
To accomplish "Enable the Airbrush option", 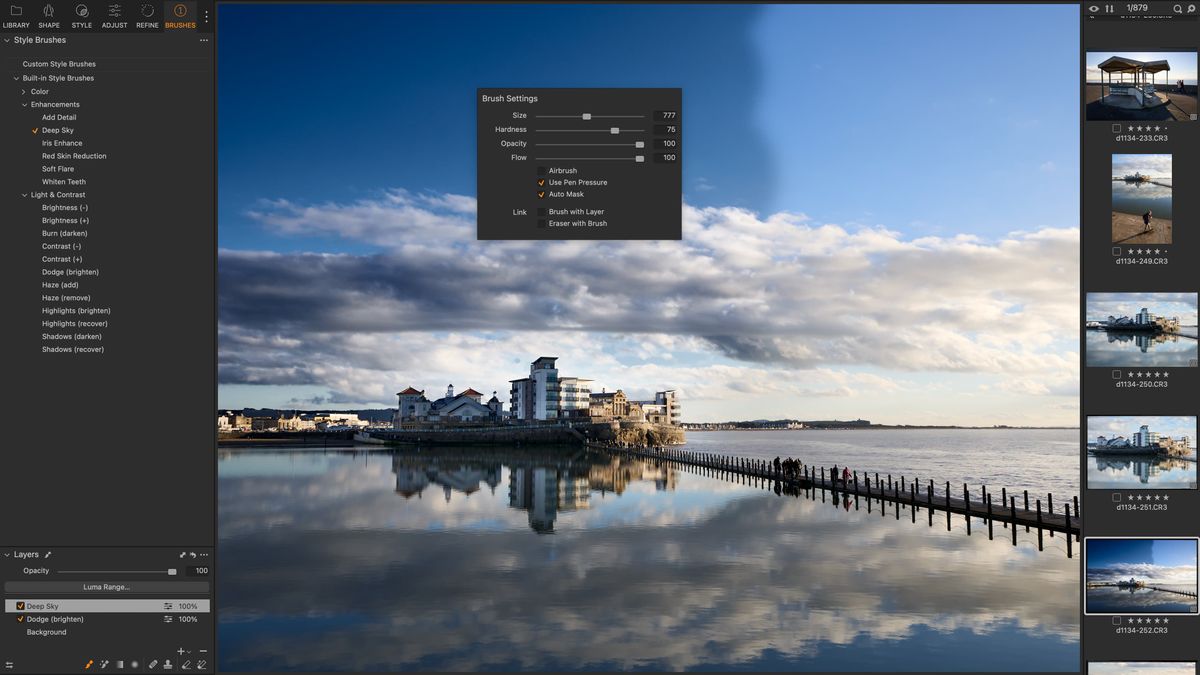I will (543, 170).
